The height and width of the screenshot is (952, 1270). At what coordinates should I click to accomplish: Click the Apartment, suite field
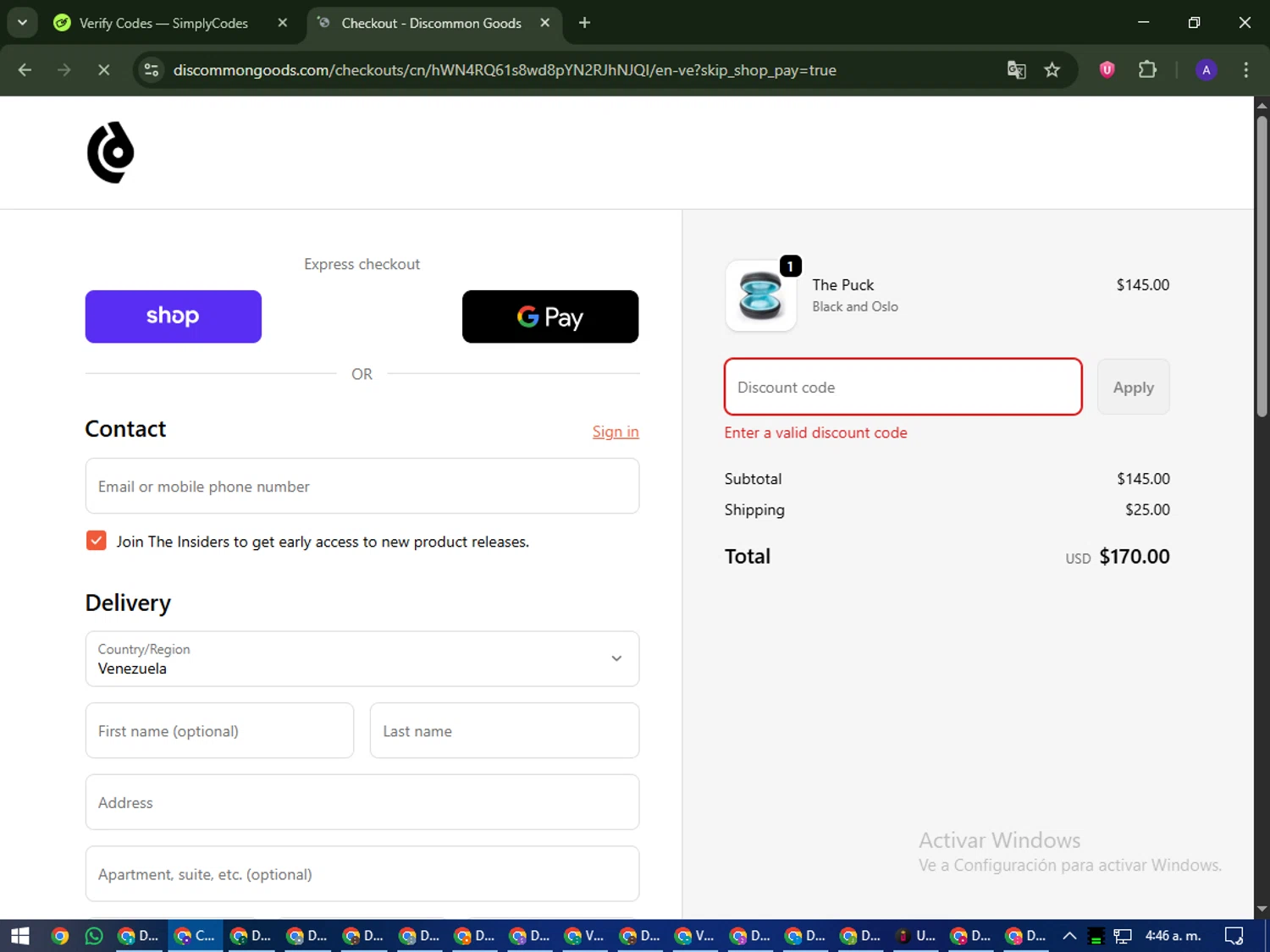tap(362, 874)
